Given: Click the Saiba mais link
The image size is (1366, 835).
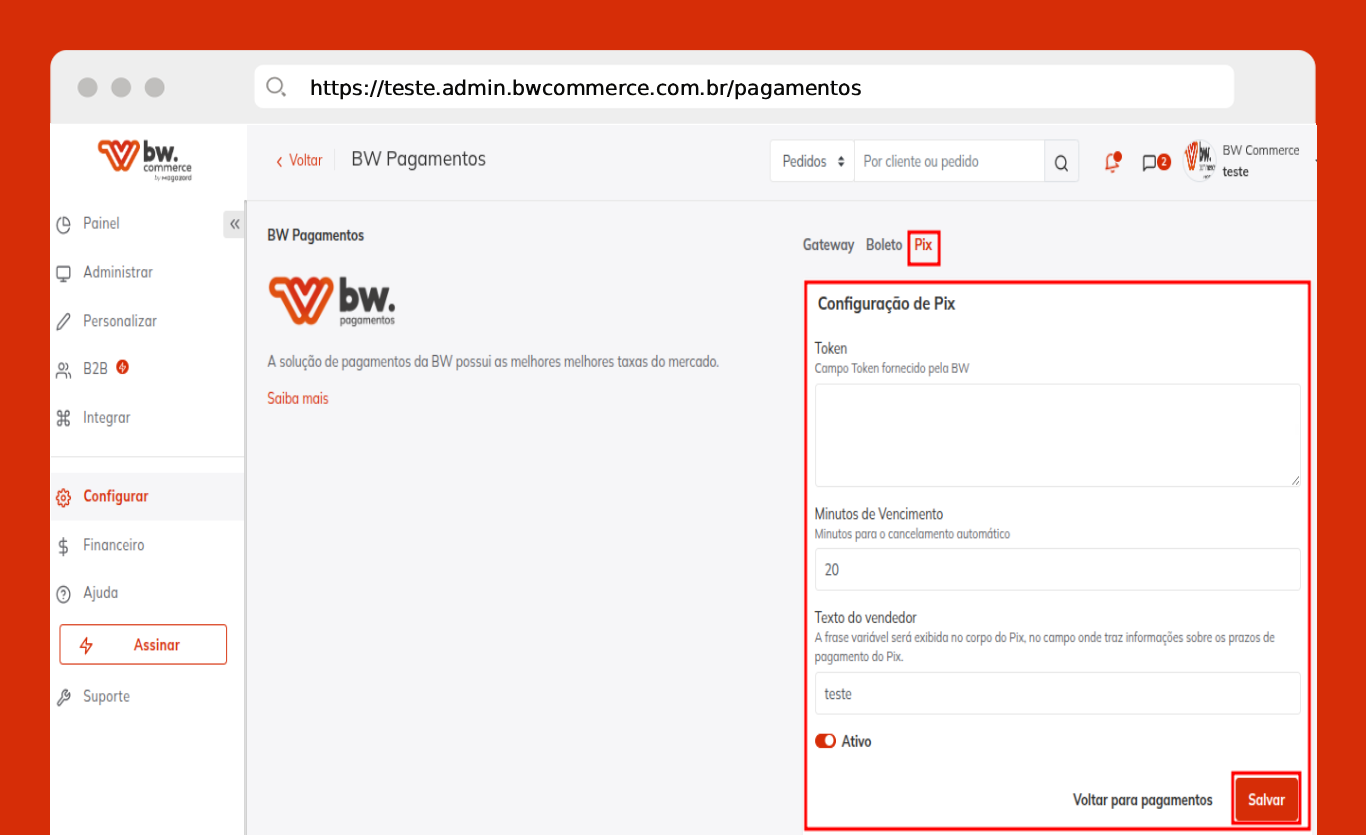Looking at the screenshot, I should [x=298, y=398].
